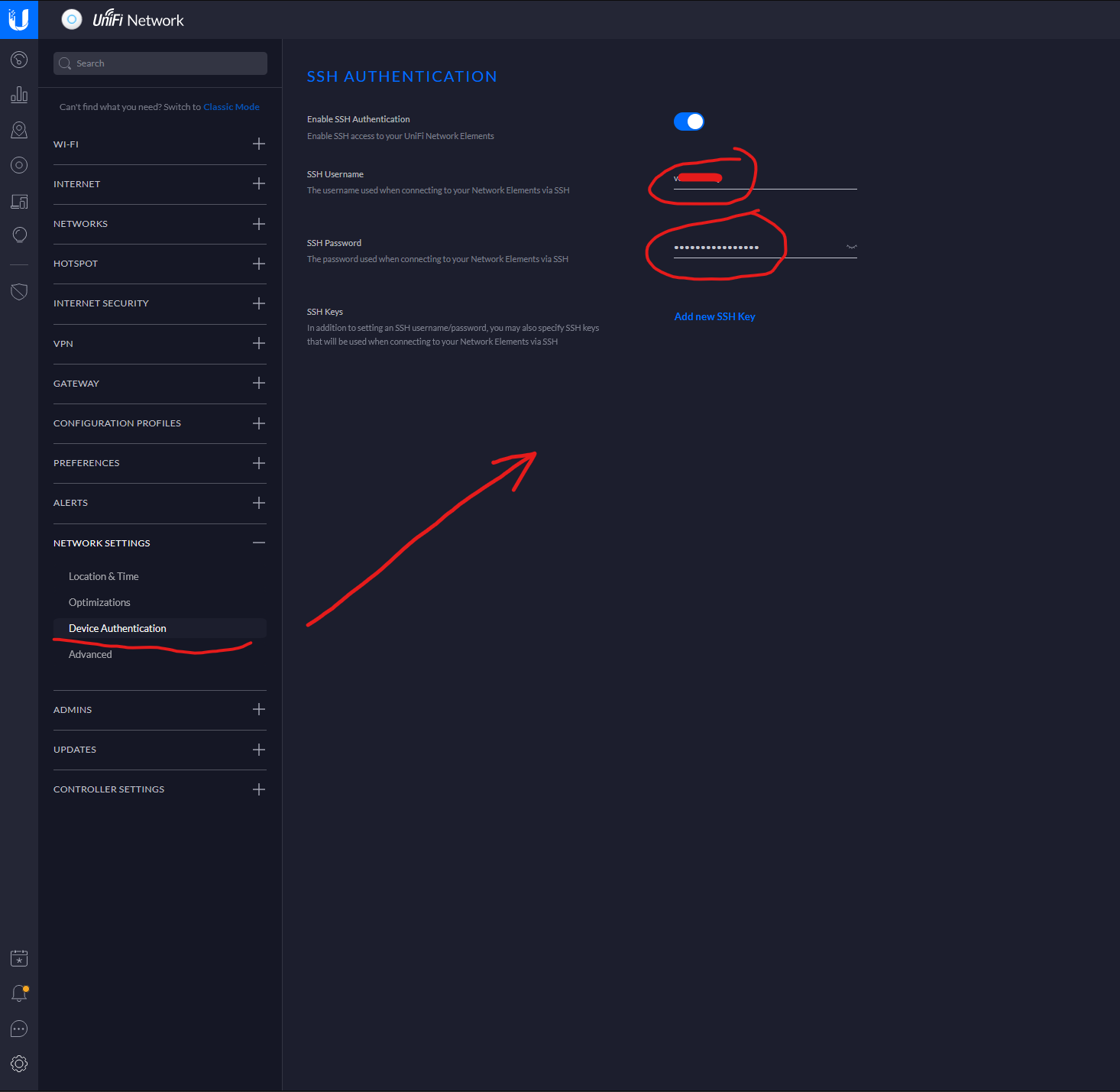The width and height of the screenshot is (1120, 1092).
Task: Reveal SSH password with eye icon
Action: (x=851, y=247)
